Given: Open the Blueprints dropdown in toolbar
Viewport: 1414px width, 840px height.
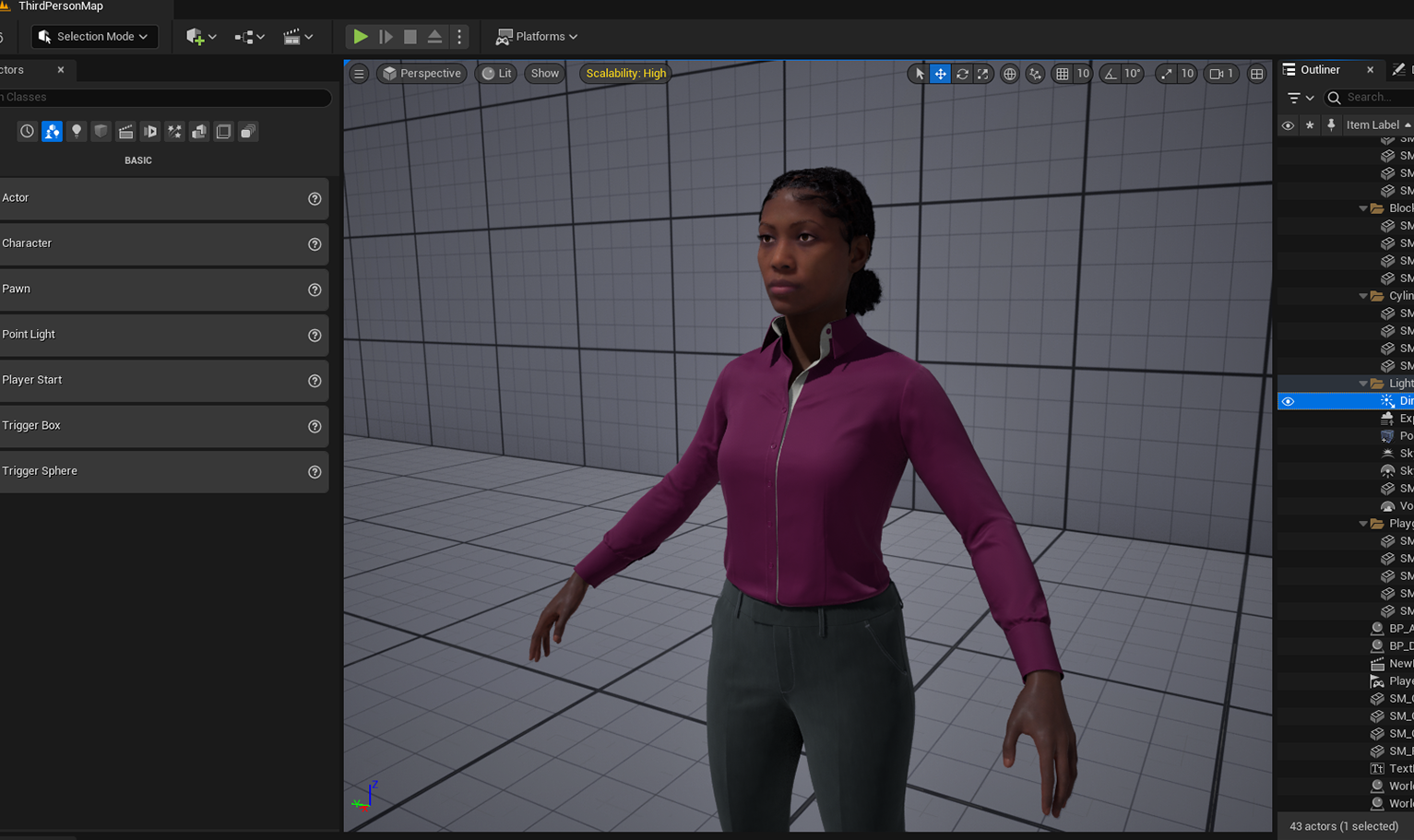Looking at the screenshot, I should (249, 37).
